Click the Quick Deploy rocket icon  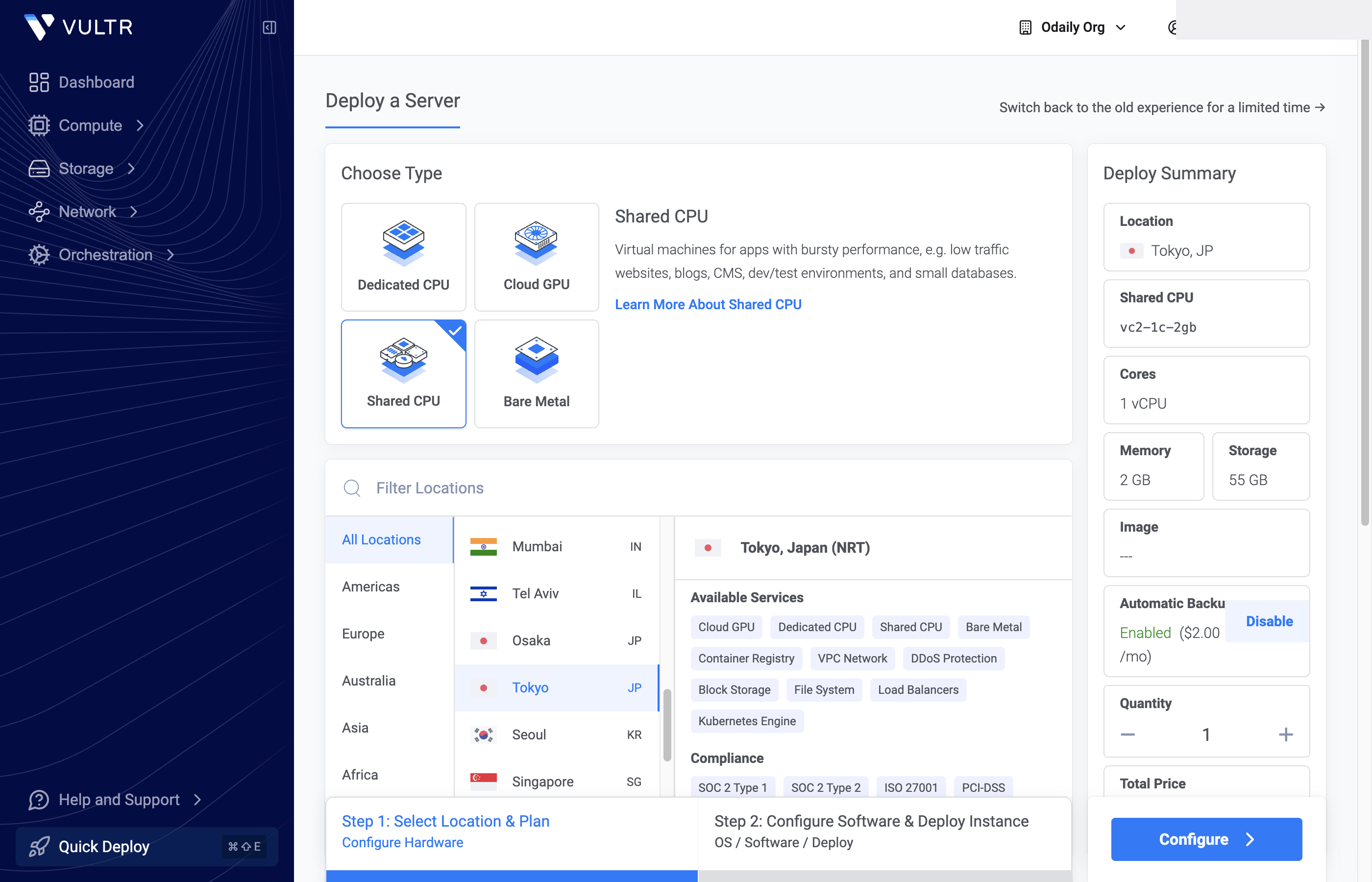(38, 846)
